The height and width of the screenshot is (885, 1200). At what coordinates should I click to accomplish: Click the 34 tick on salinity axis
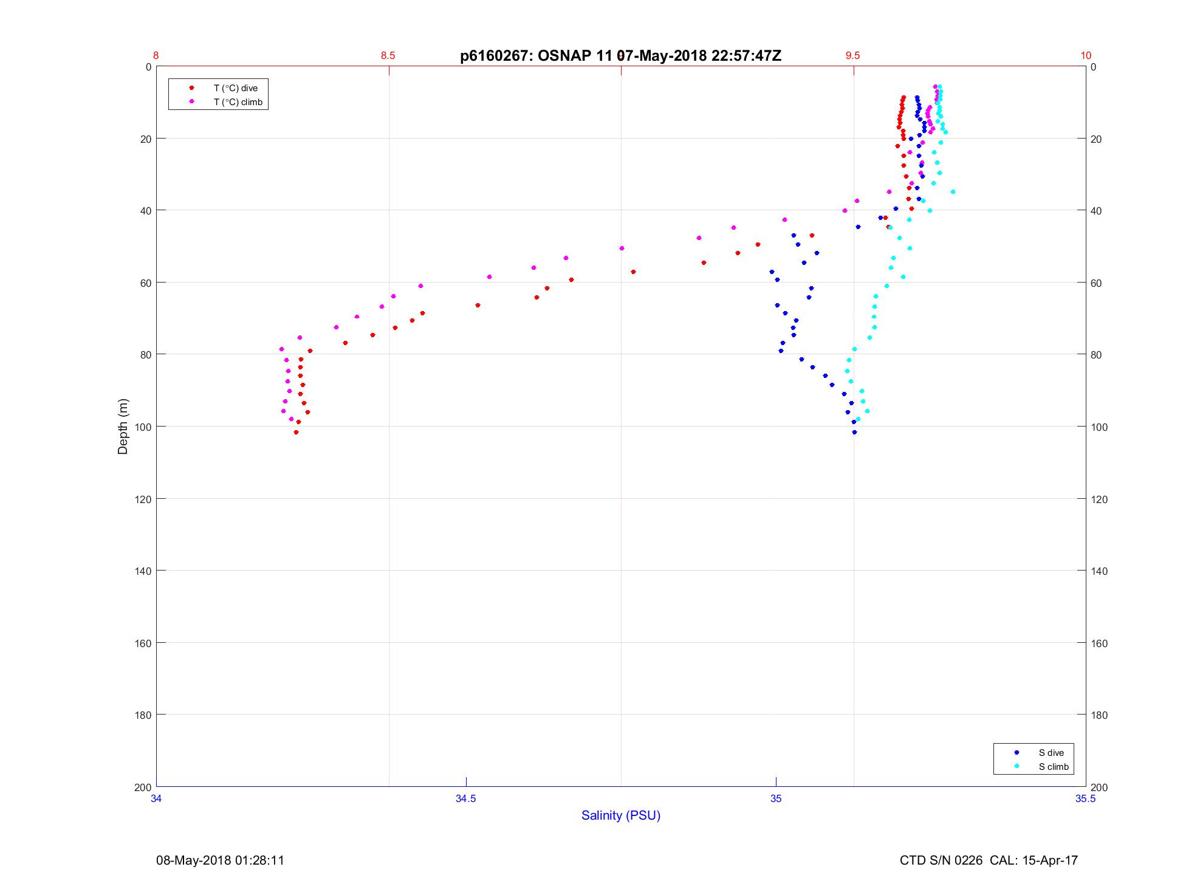(157, 798)
